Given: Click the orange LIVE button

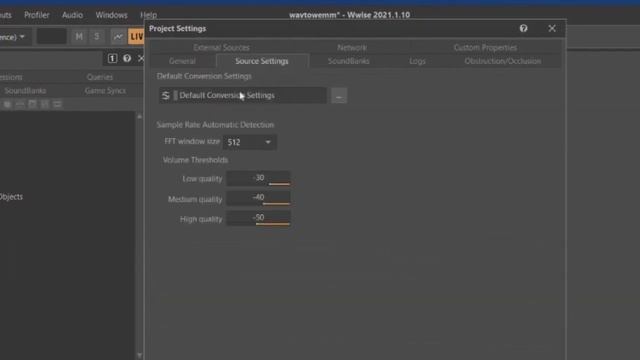Looking at the screenshot, I should [136, 36].
